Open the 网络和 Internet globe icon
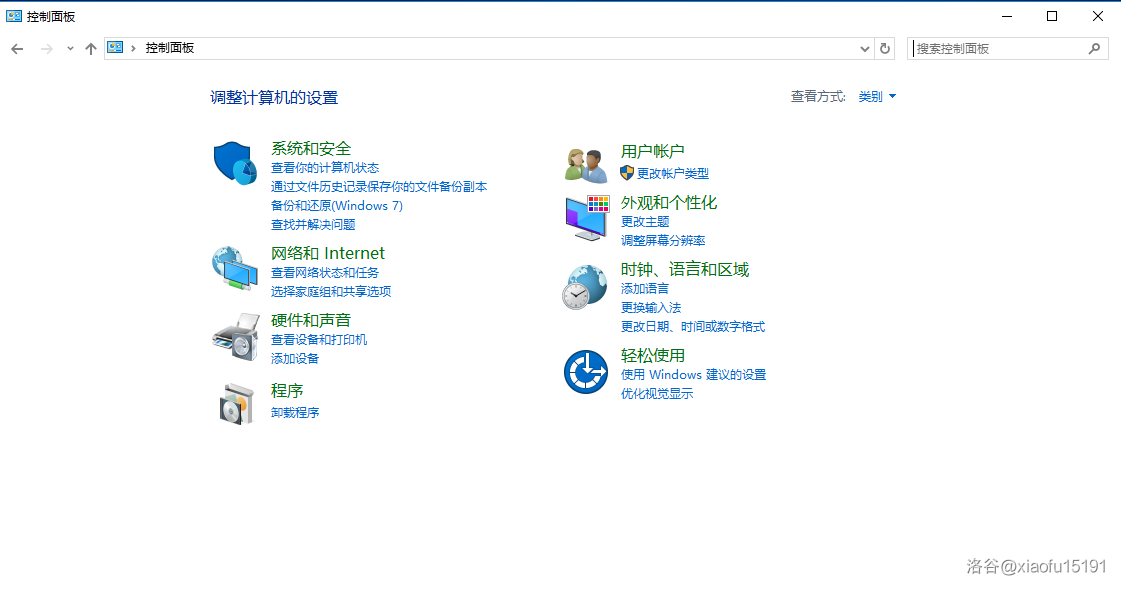The width and height of the screenshot is (1121, 592). coord(235,268)
